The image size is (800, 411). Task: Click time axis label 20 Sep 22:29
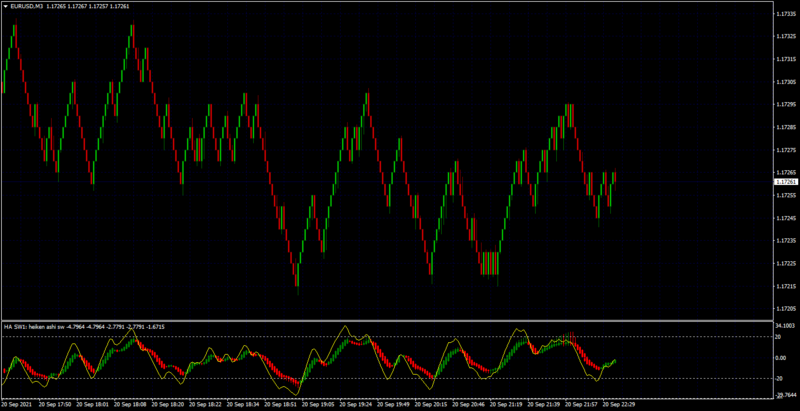click(x=620, y=404)
